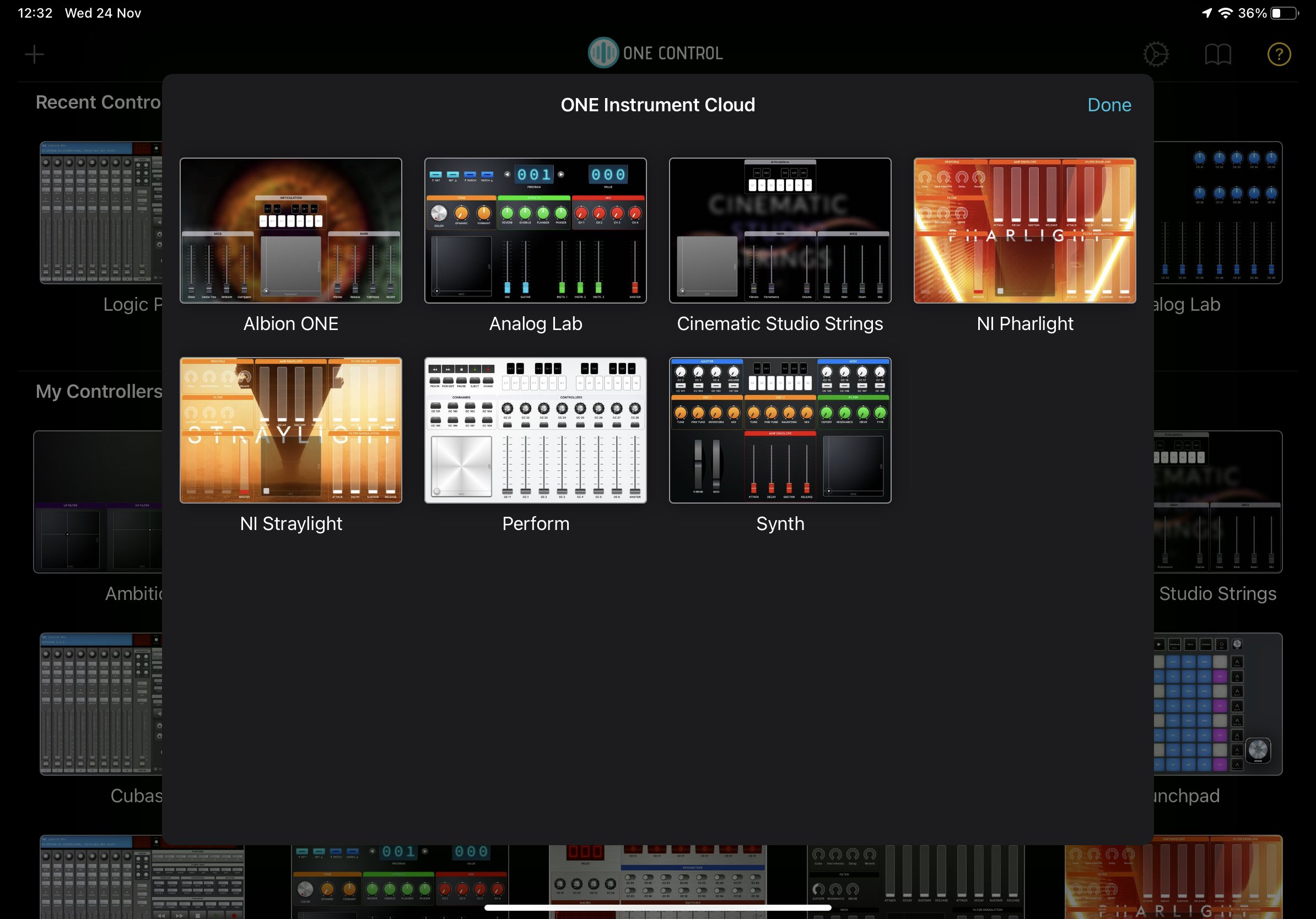Choose the NI Pharlight template thumbnail
The width and height of the screenshot is (1316, 919).
point(1025,230)
